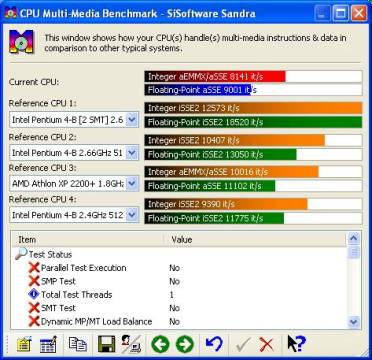The height and width of the screenshot is (360, 372).
Task: Open the Reference CPU 1 dropdown
Action: coord(132,120)
